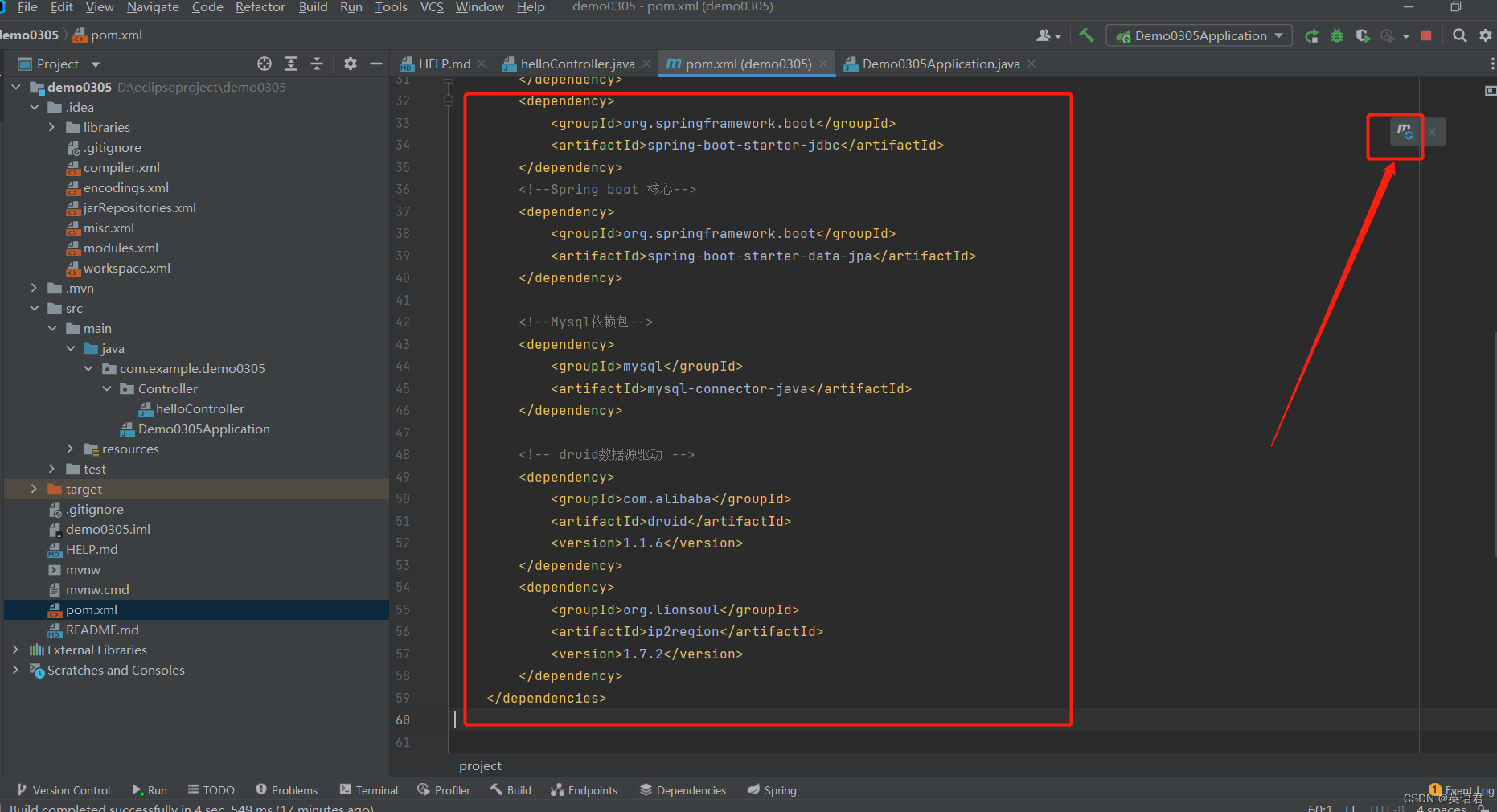Click the Load Maven Changes floating icon
The image size is (1497, 812).
(x=1405, y=131)
